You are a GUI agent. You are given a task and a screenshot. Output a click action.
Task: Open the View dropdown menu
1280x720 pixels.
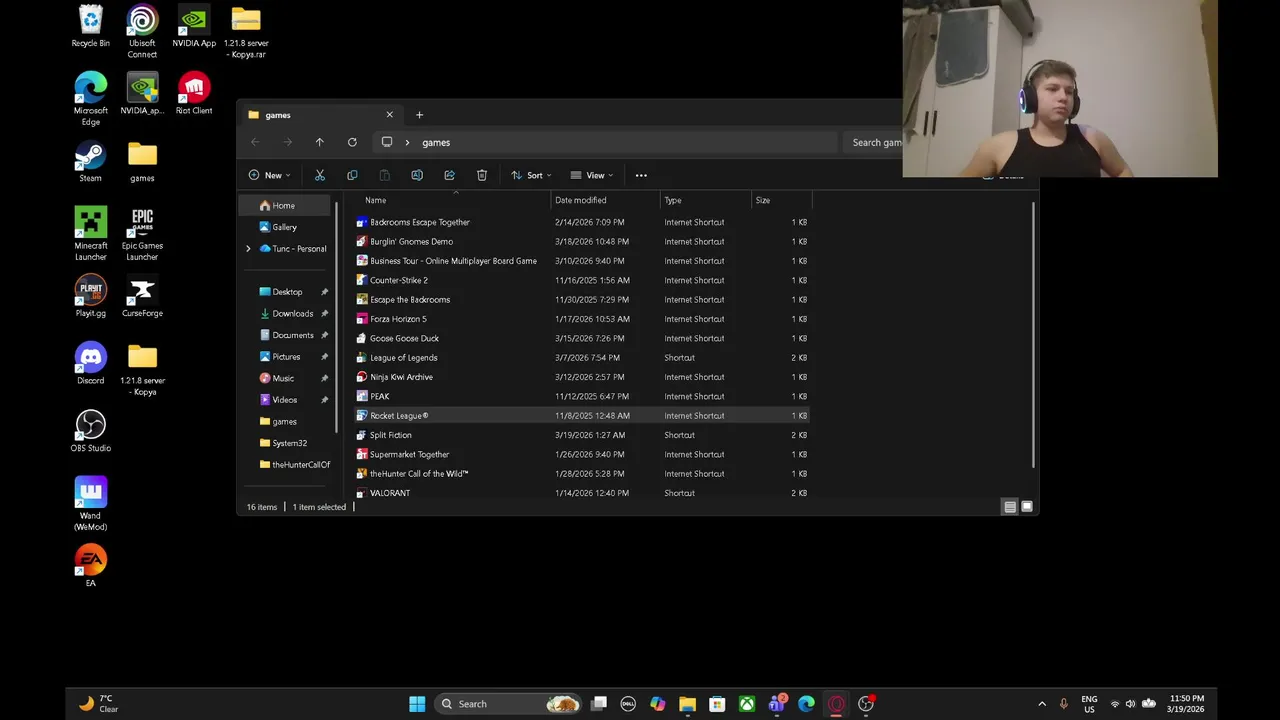[x=592, y=175]
